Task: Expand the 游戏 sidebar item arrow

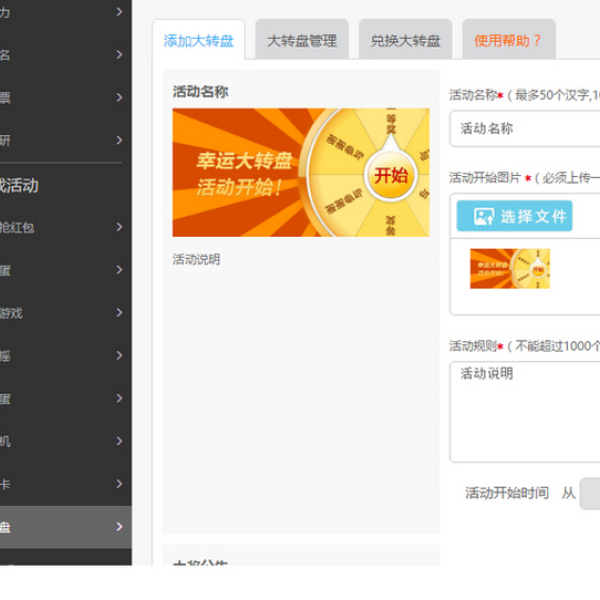Action: pos(119,313)
